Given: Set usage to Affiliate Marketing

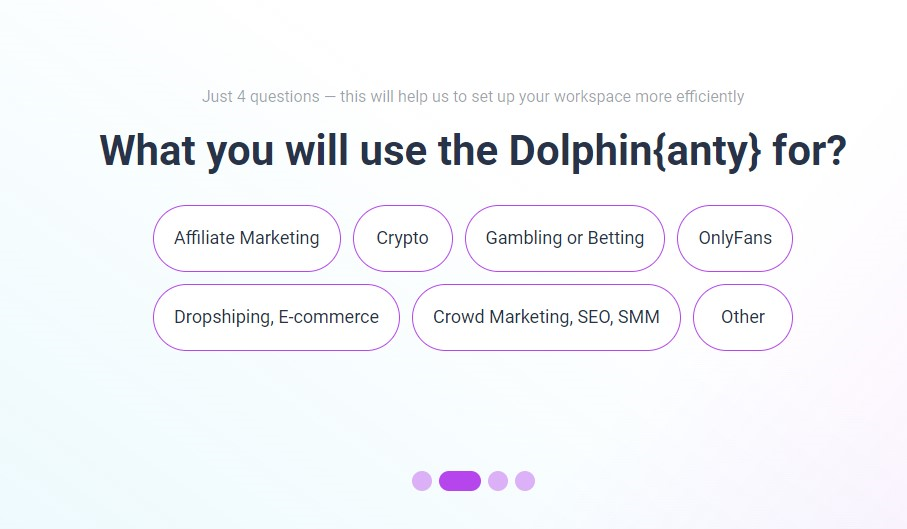Looking at the screenshot, I should click(246, 238).
